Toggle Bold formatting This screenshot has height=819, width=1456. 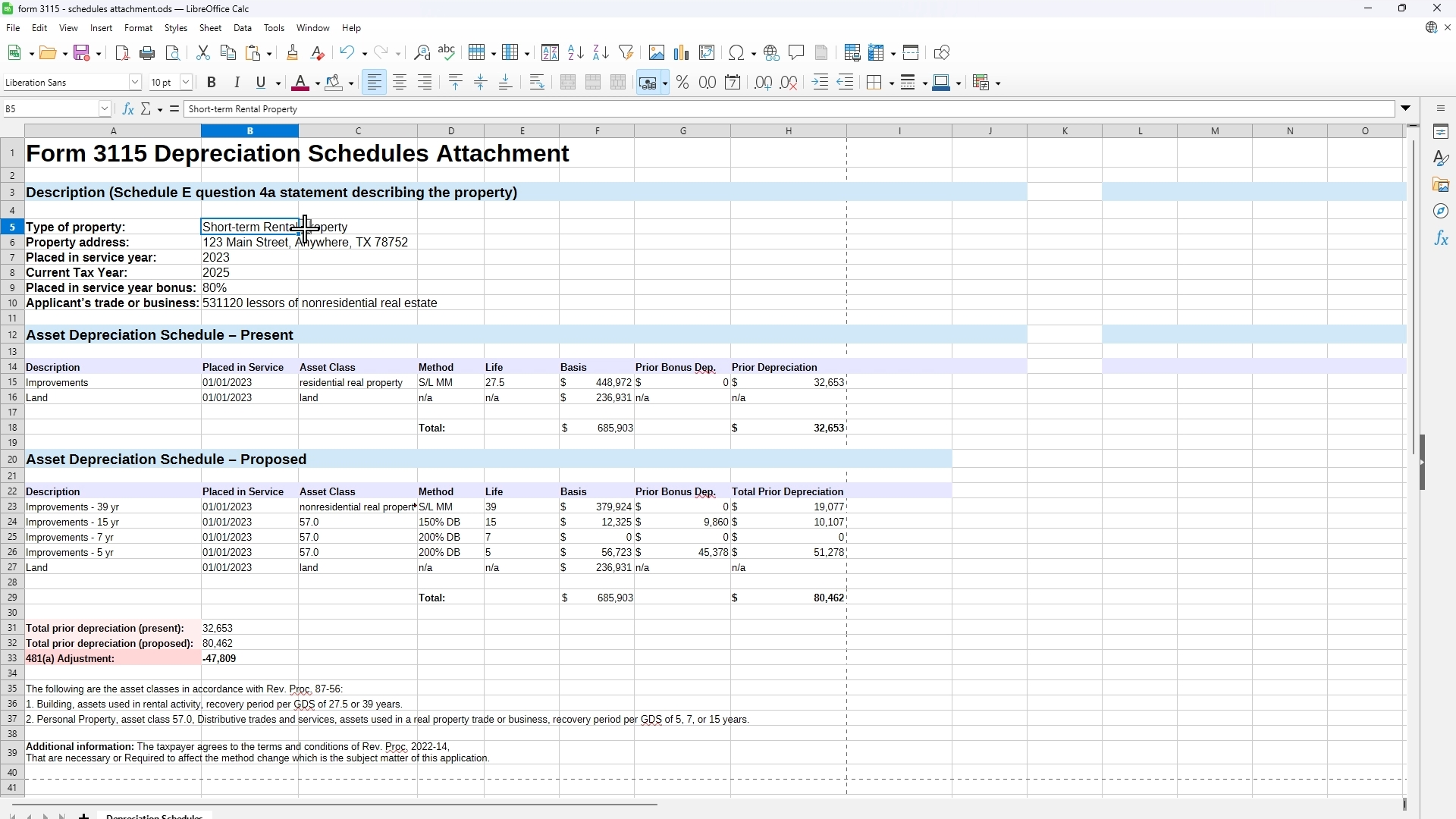(x=212, y=83)
